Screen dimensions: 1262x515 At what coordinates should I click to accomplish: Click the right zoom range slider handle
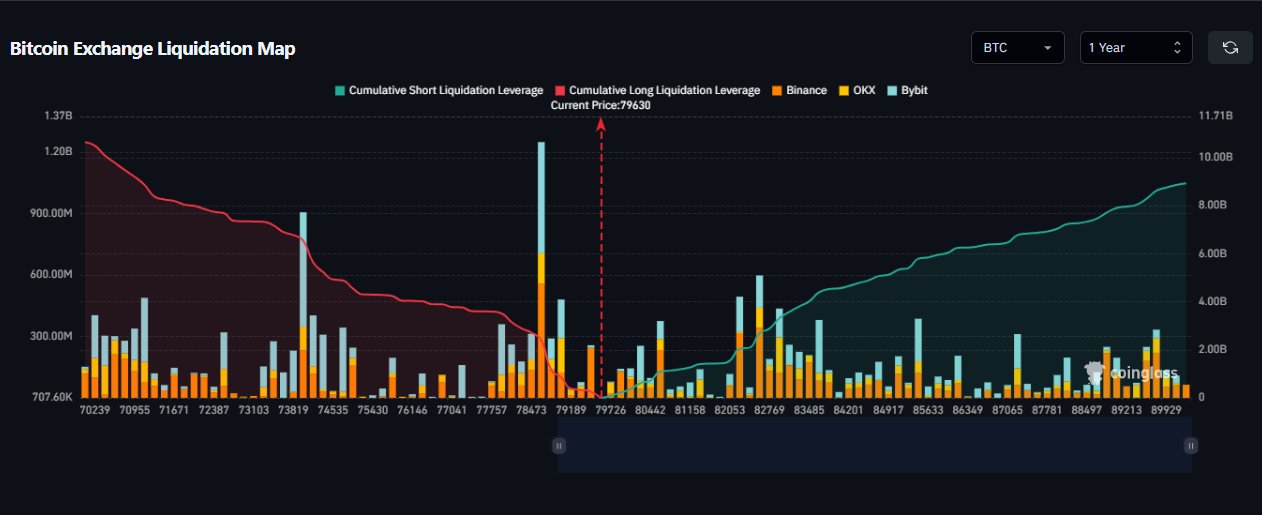[1190, 445]
